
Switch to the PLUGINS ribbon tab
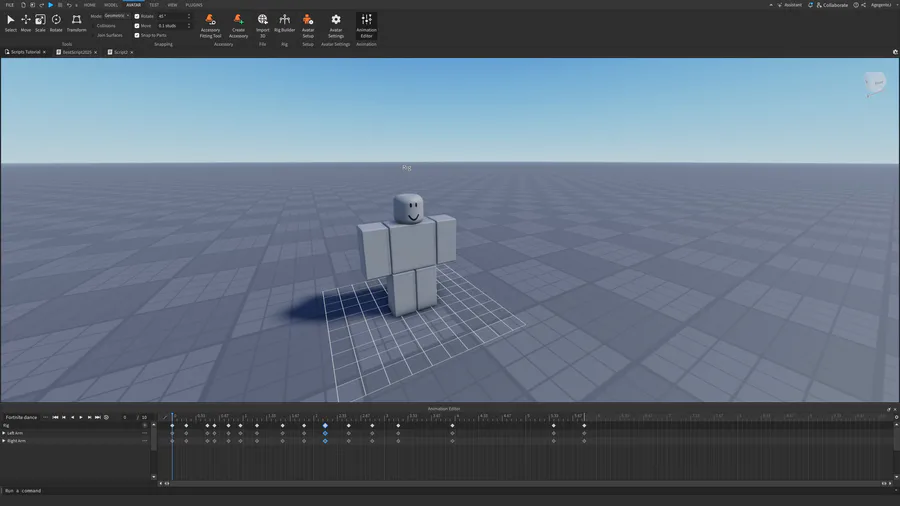(194, 5)
